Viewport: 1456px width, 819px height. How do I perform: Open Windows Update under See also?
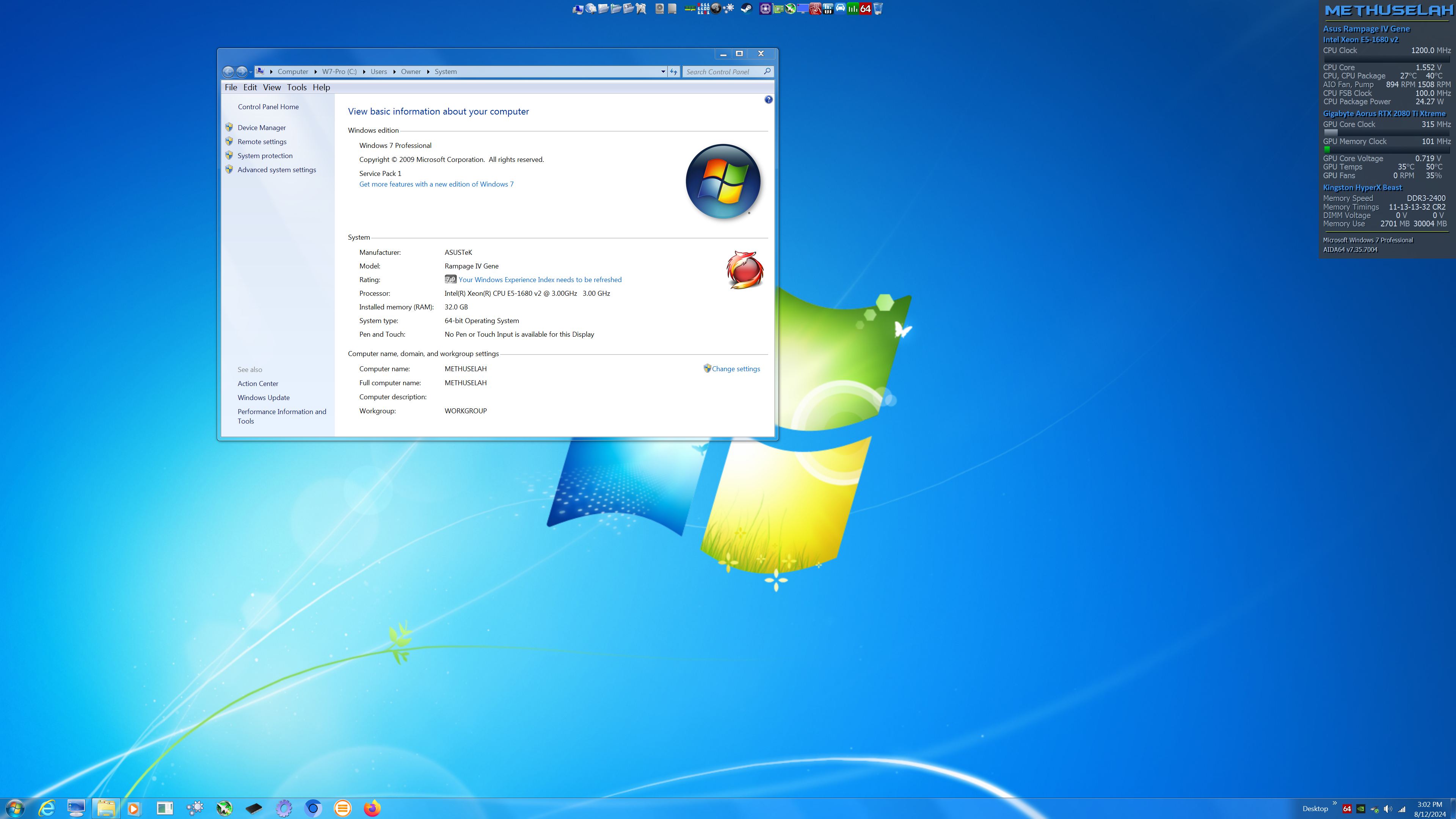(x=264, y=398)
